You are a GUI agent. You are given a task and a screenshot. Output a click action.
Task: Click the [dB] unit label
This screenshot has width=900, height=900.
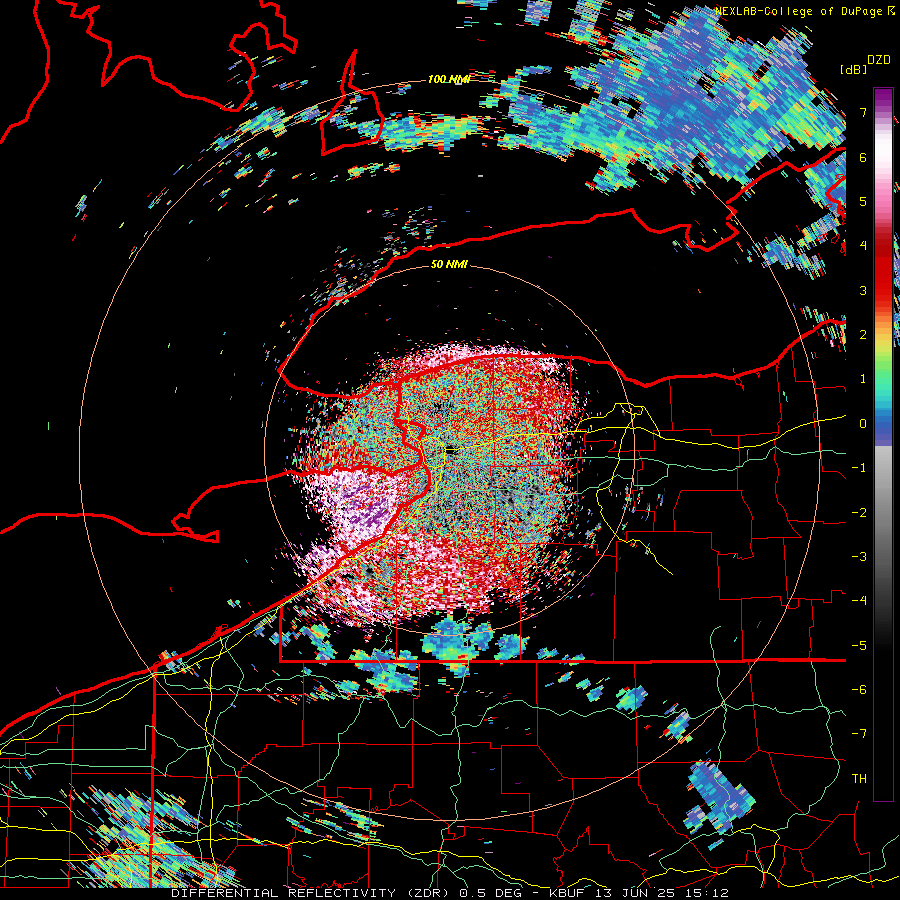[853, 69]
